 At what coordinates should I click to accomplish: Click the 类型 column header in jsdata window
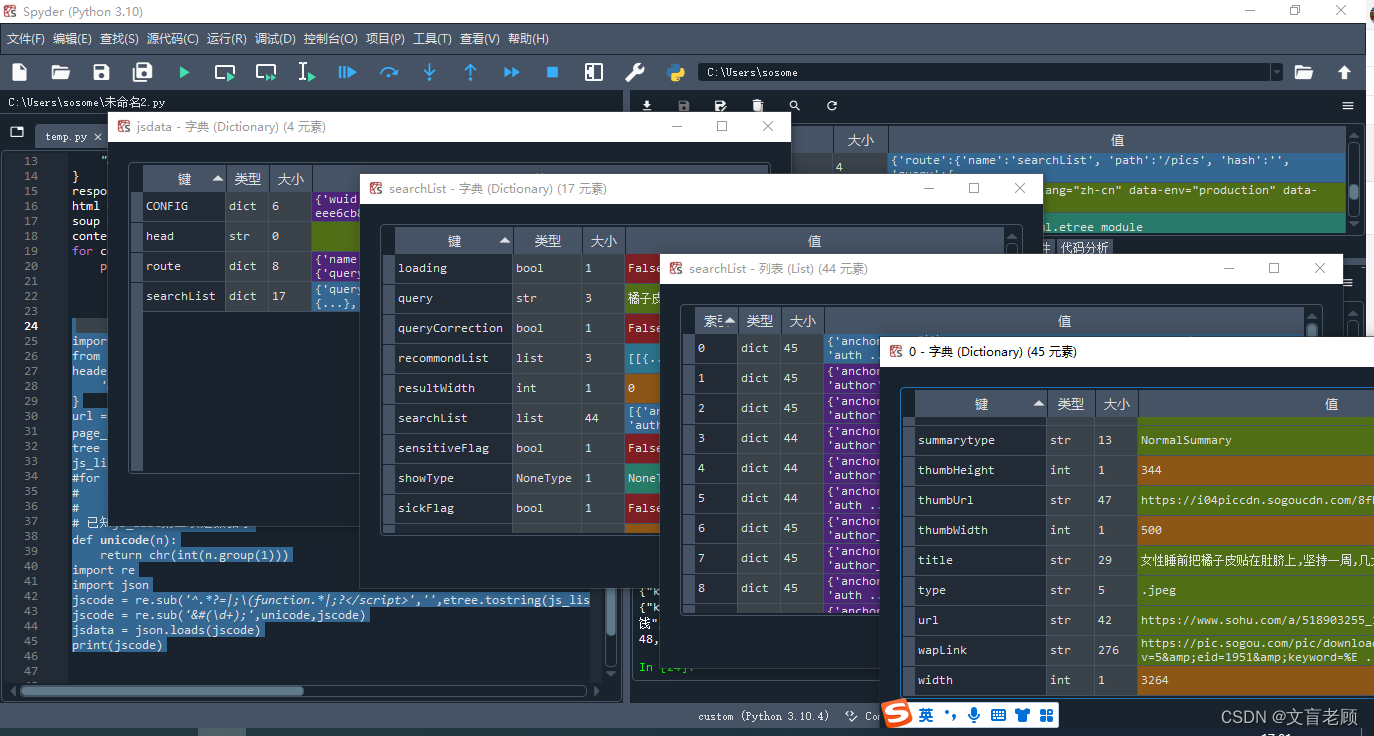tap(248, 179)
